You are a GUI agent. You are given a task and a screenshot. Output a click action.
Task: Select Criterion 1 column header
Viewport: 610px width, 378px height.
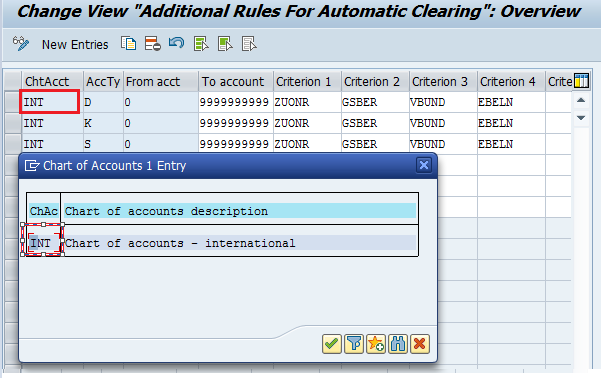[x=307, y=81]
